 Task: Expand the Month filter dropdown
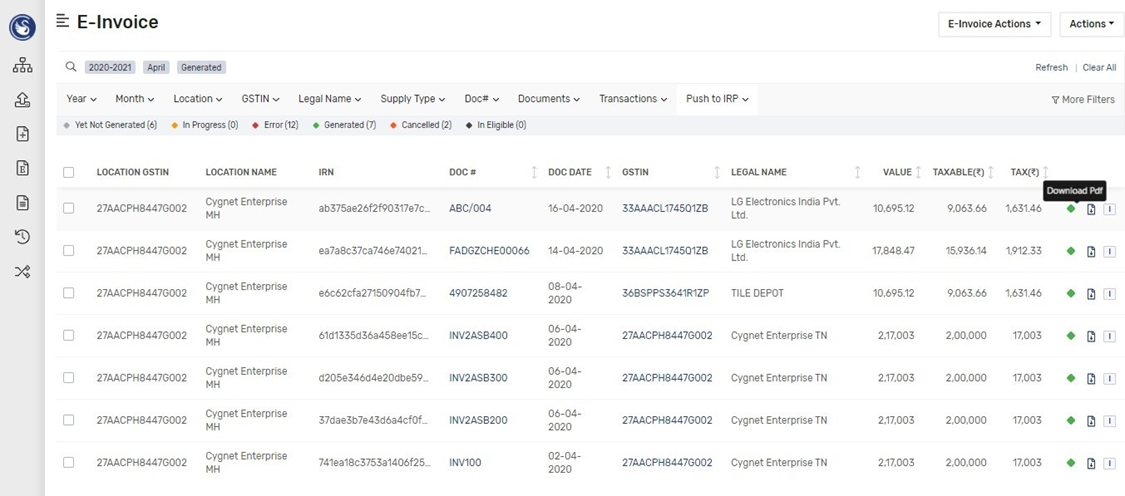[134, 99]
